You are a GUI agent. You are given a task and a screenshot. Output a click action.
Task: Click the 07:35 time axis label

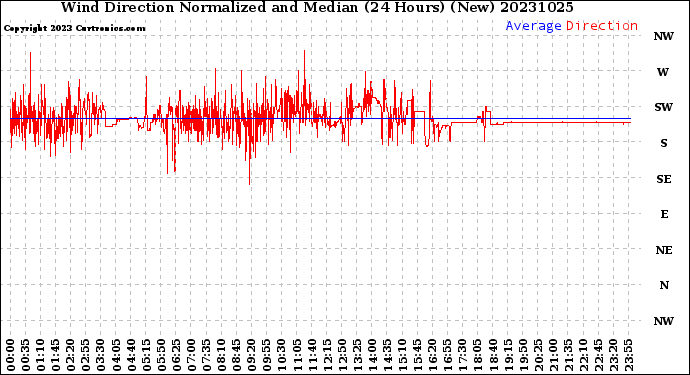(206, 355)
